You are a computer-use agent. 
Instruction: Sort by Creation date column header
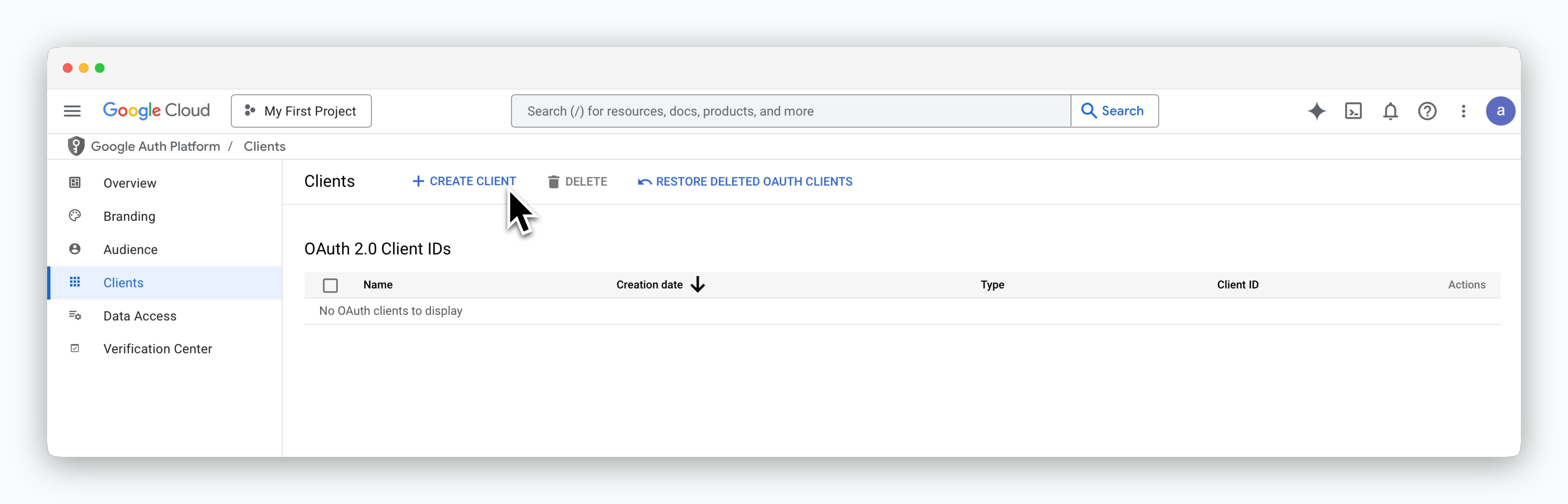(x=650, y=285)
